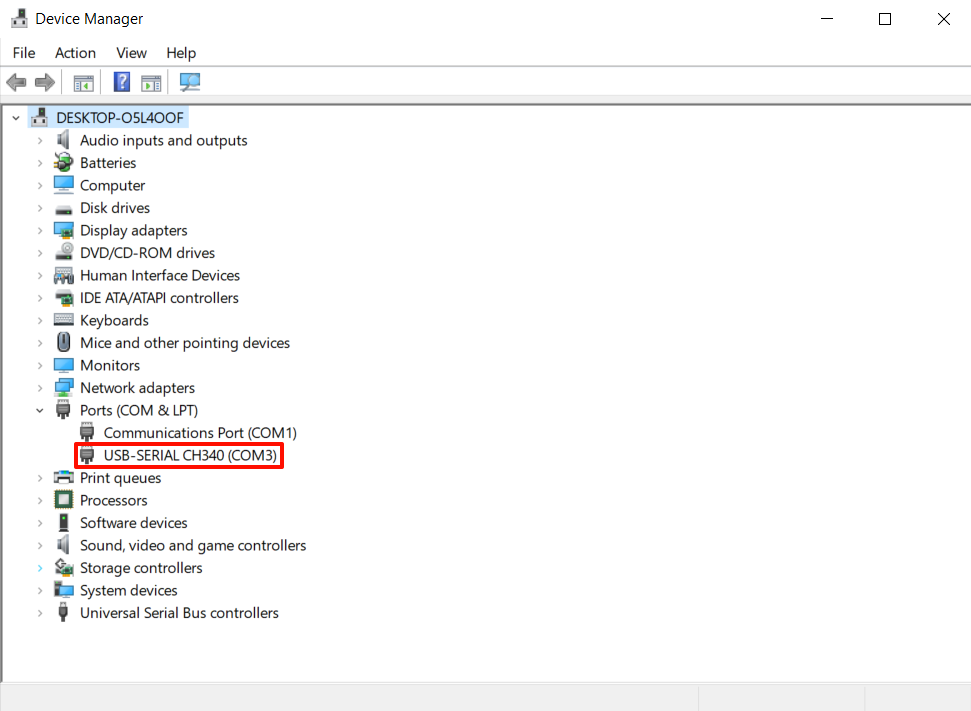Image resolution: width=971 pixels, height=711 pixels.
Task: Expand the Monitors category
Action: [x=40, y=365]
